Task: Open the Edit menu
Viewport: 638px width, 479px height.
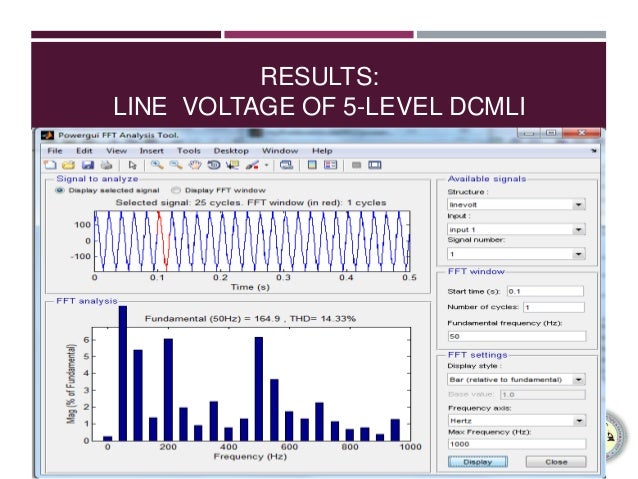Action: point(84,151)
